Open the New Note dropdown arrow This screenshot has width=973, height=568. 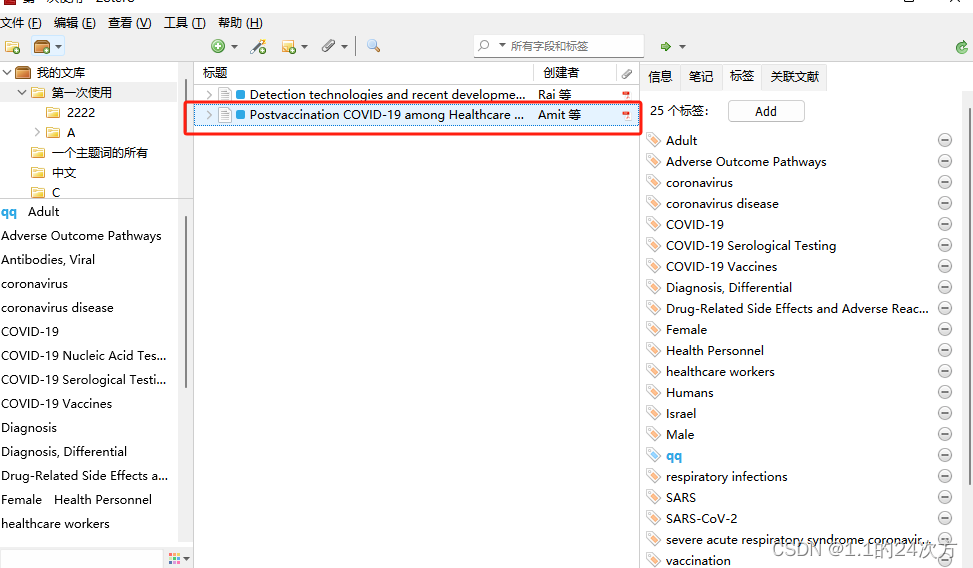304,47
